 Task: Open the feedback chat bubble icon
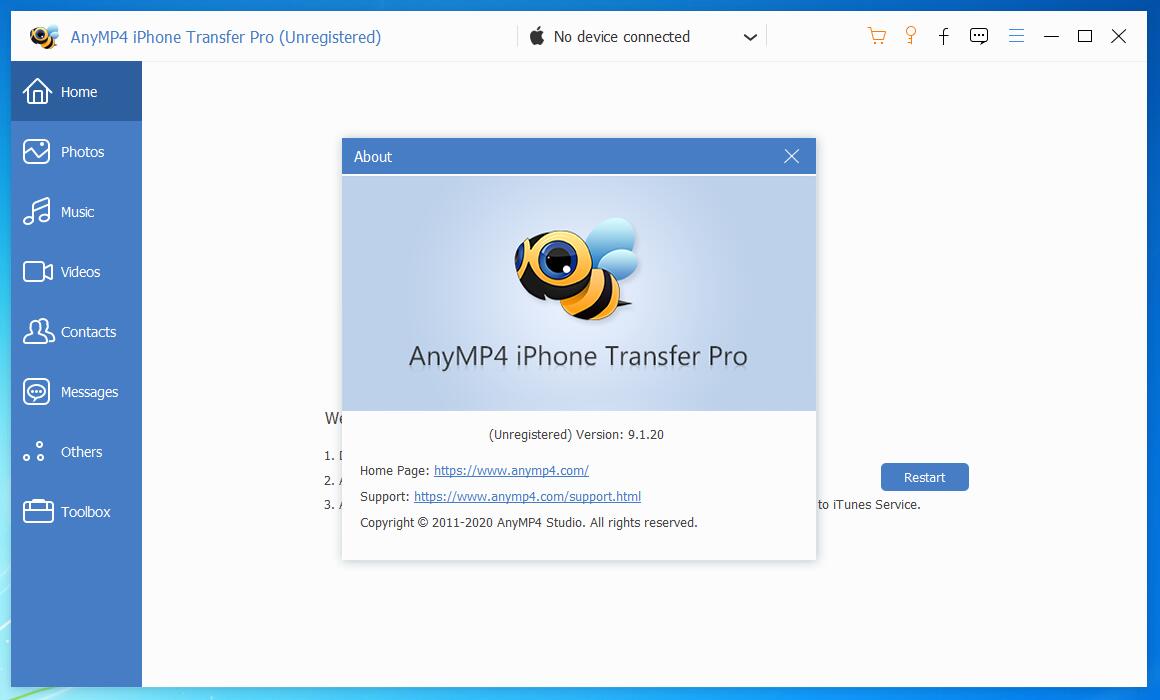tap(979, 35)
